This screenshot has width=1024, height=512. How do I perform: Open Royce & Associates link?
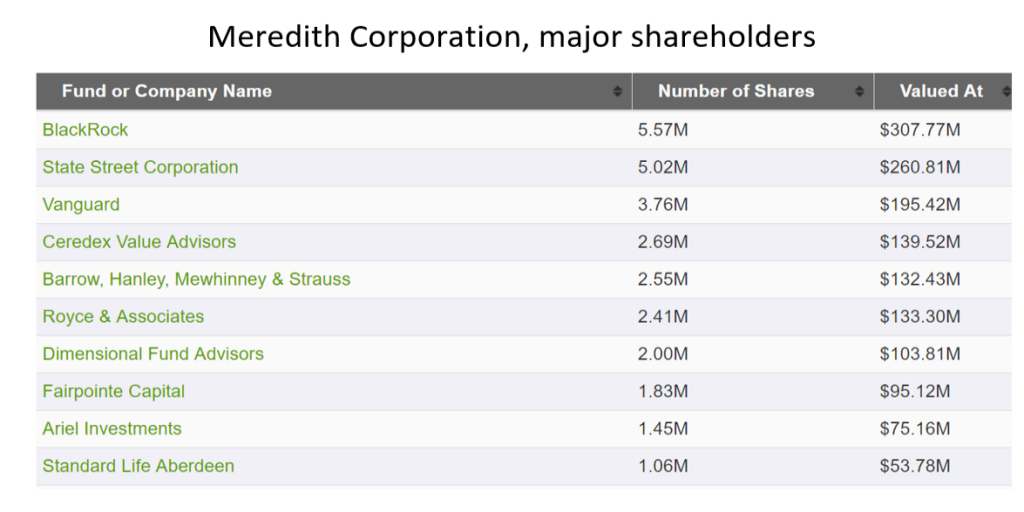[x=123, y=317]
